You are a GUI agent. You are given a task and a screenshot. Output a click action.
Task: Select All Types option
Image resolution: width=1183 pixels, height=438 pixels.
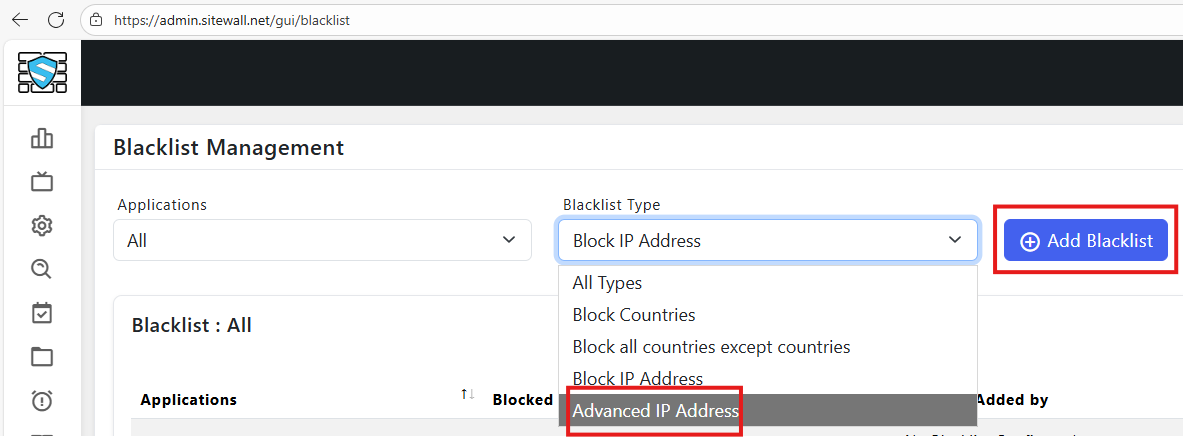pyautogui.click(x=607, y=283)
